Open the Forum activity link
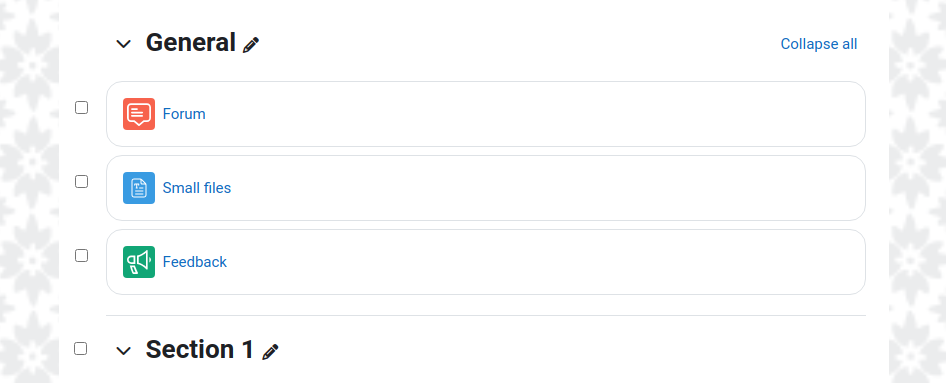This screenshot has height=383, width=946. [x=184, y=114]
